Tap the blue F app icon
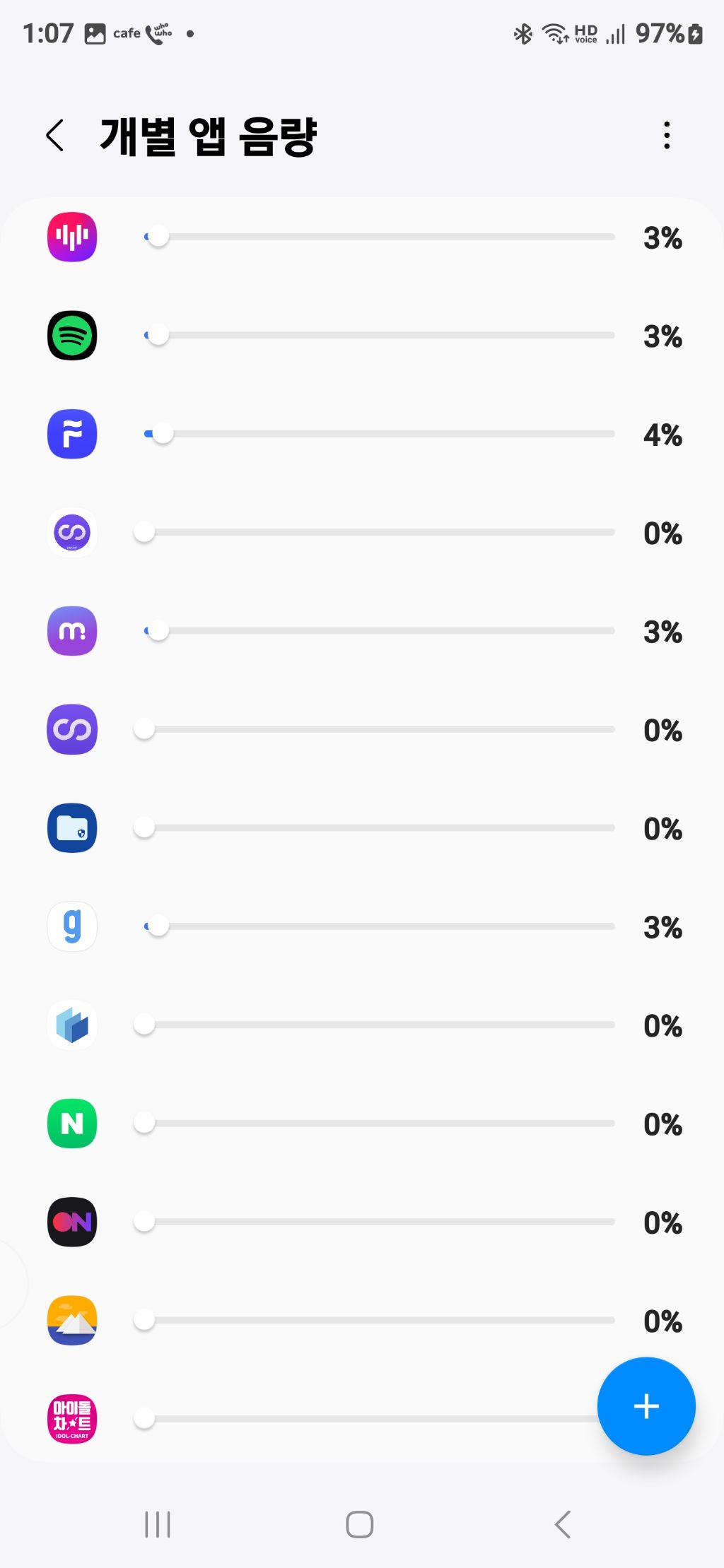724x1568 pixels. click(72, 434)
